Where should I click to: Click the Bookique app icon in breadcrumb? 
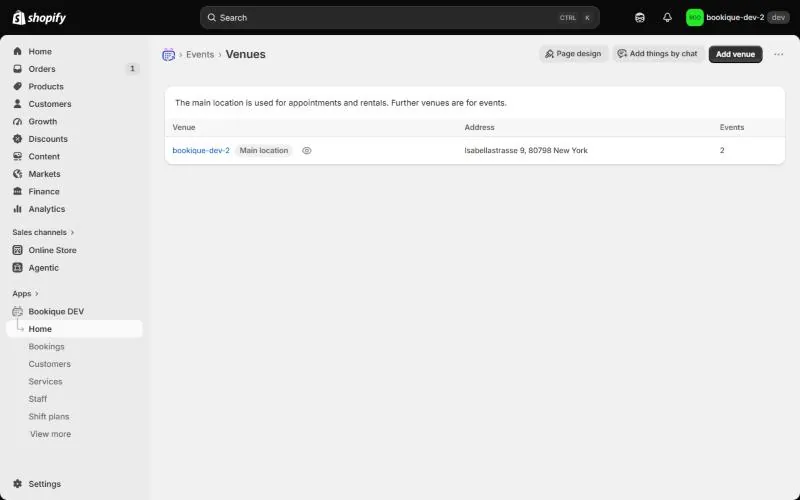click(168, 55)
